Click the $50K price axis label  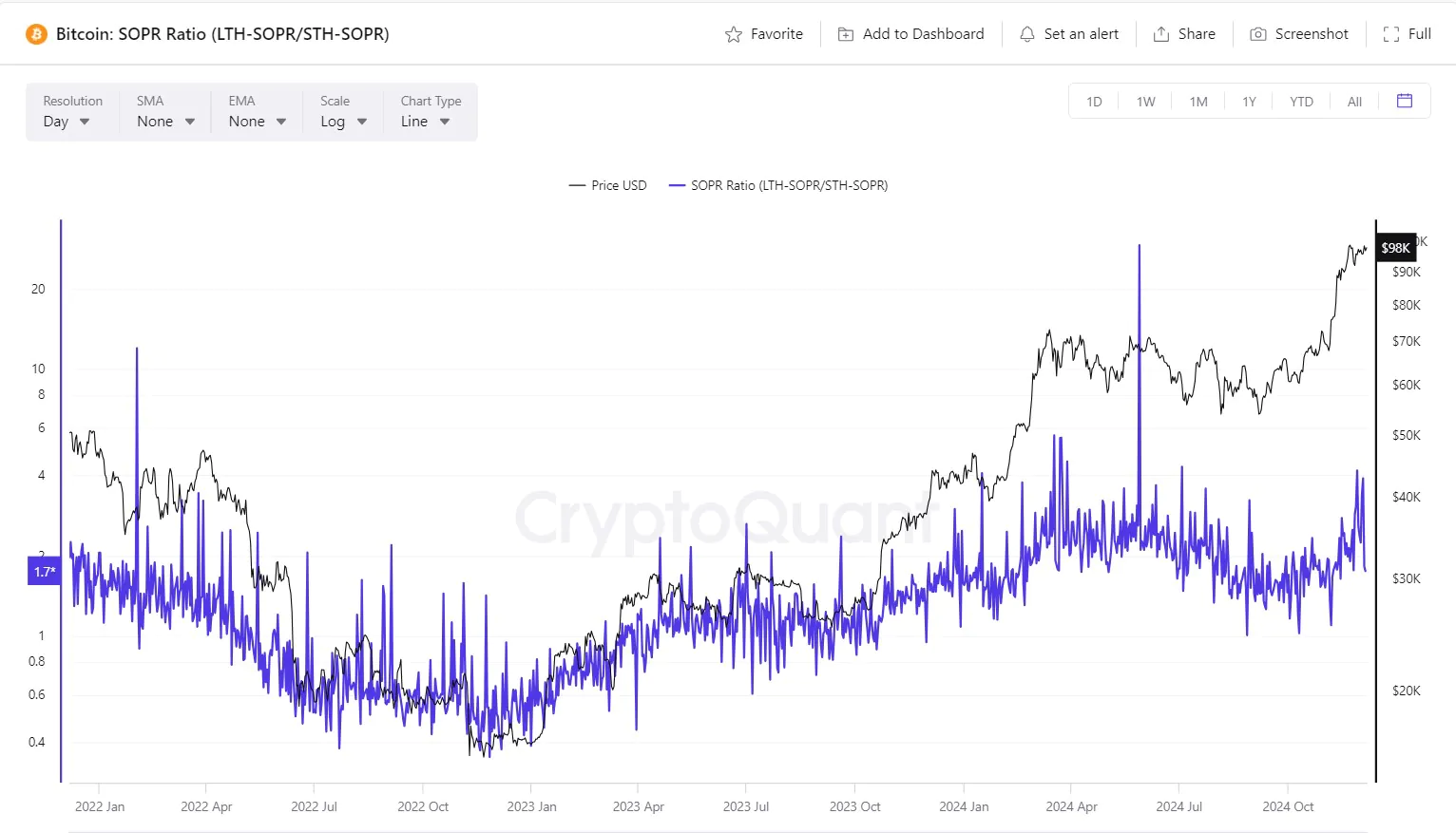click(1406, 435)
